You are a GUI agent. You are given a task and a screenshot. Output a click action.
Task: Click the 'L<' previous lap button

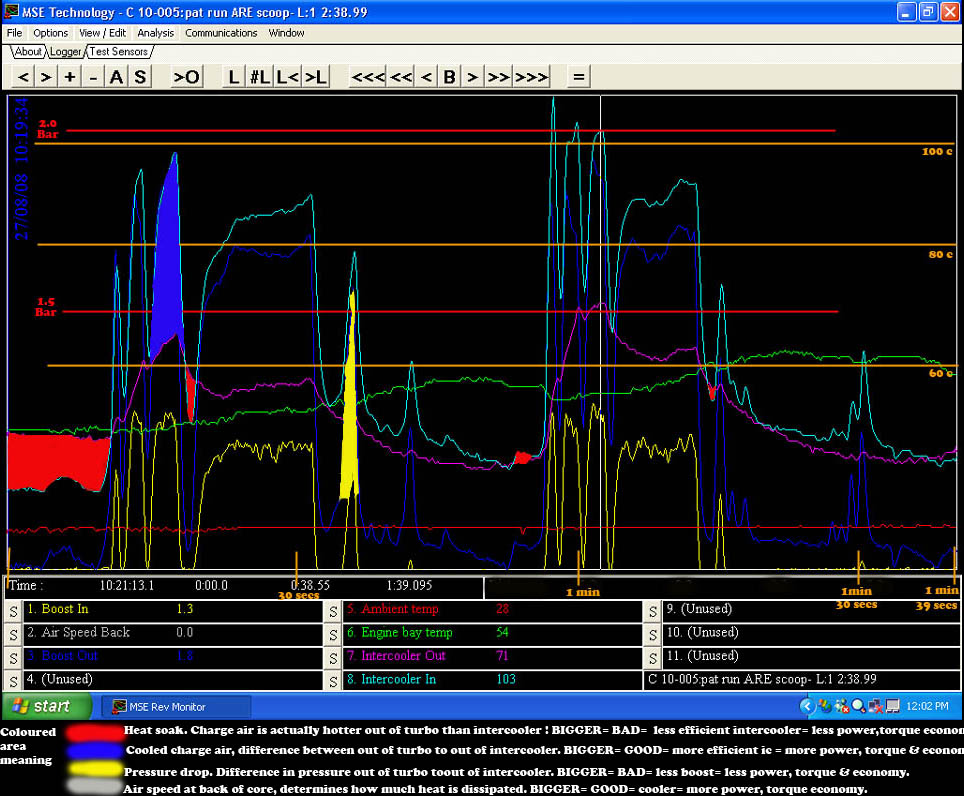pos(287,77)
